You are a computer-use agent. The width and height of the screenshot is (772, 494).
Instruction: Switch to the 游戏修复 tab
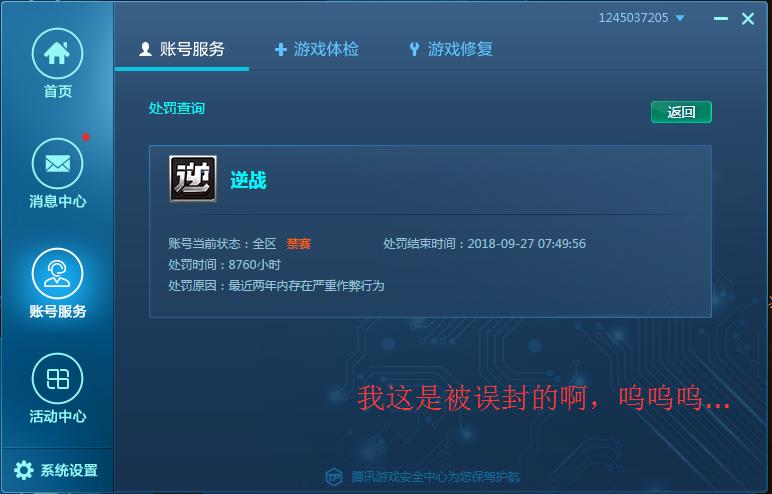[450, 49]
